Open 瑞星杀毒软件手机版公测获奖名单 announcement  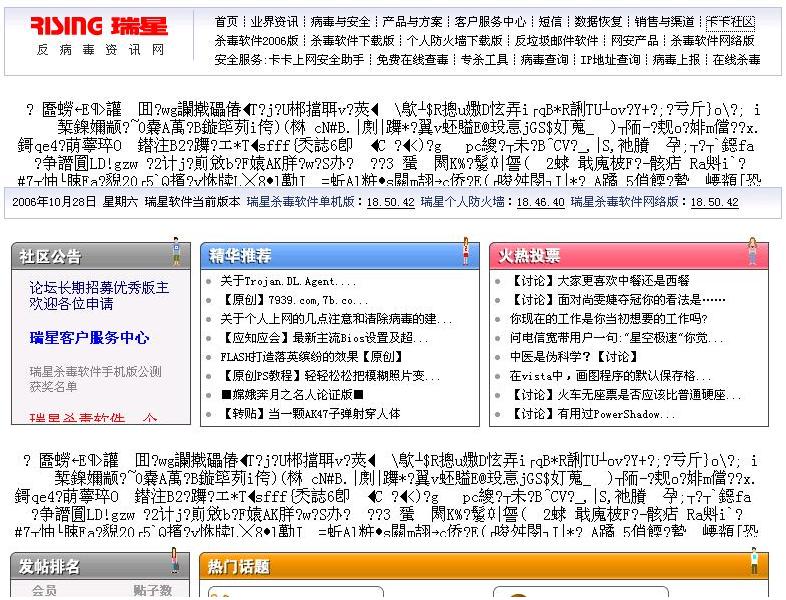pos(95,379)
